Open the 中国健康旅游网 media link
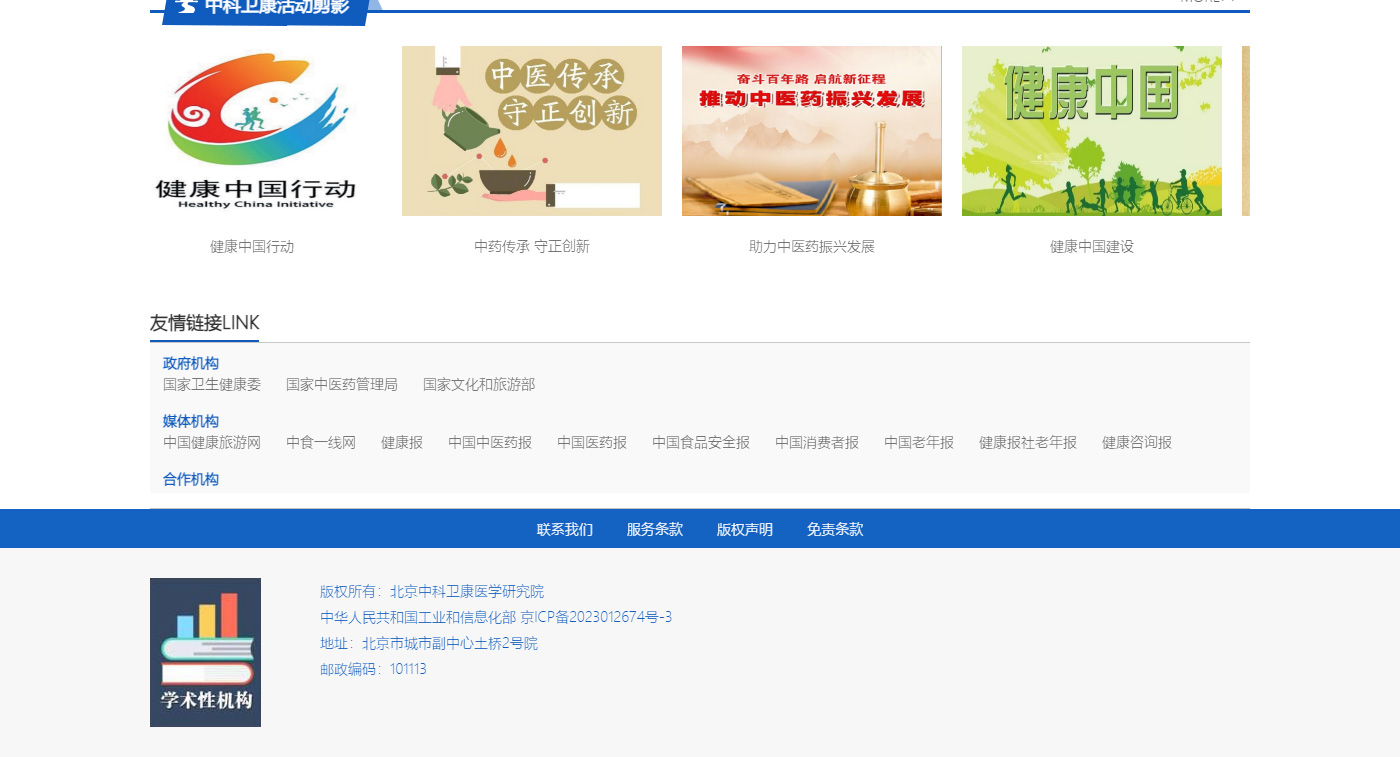Viewport: 1400px width, 757px height. click(212, 443)
